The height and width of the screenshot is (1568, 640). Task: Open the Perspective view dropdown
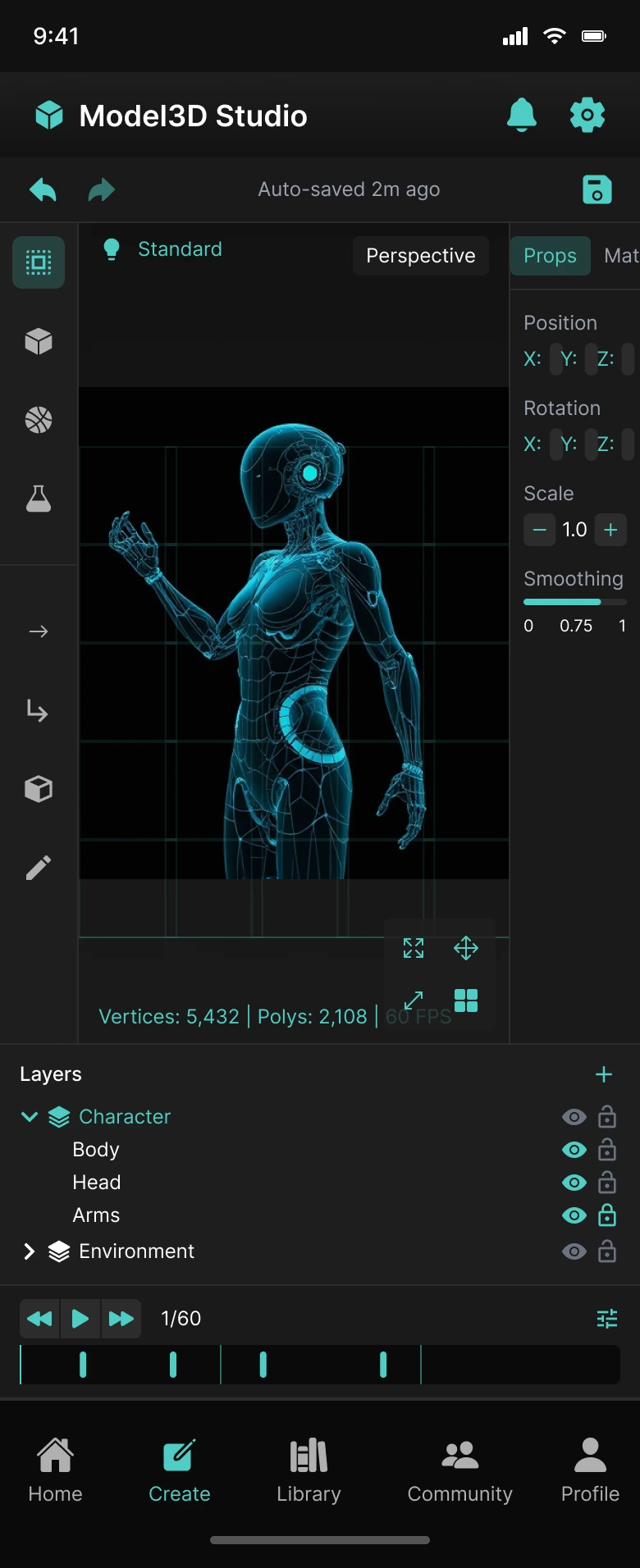[420, 256]
